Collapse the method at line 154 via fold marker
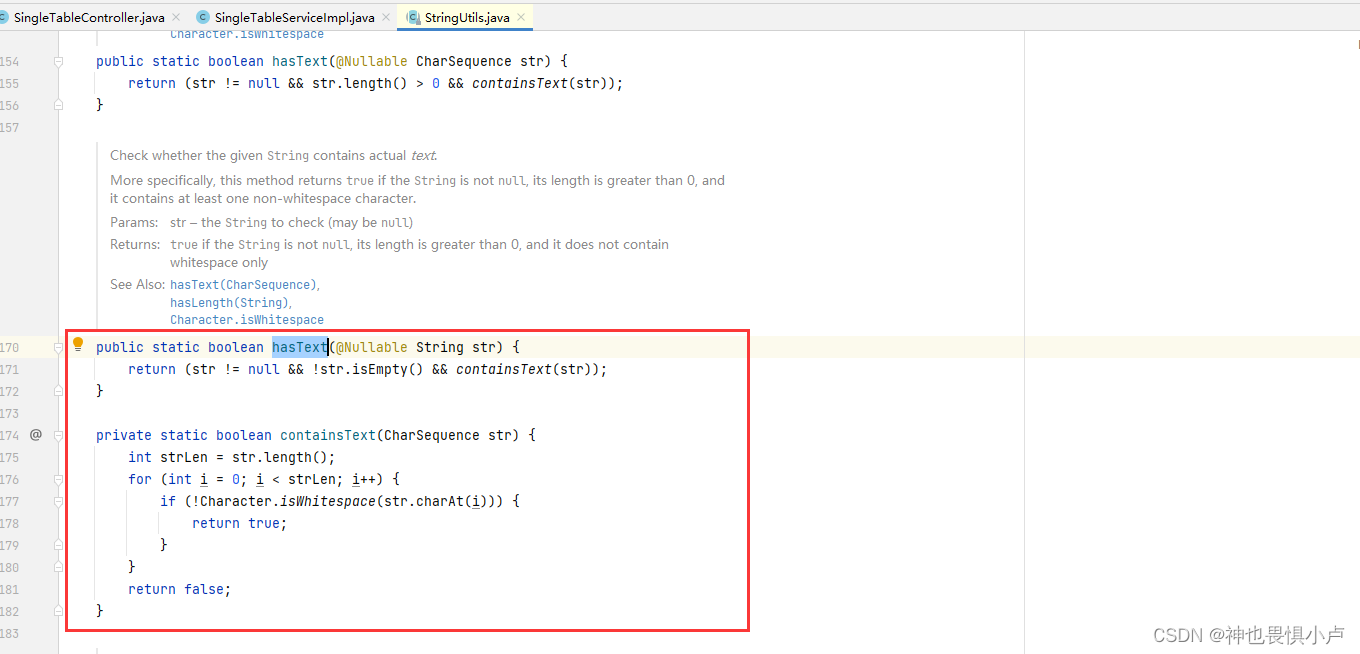This screenshot has width=1360, height=654. point(58,61)
